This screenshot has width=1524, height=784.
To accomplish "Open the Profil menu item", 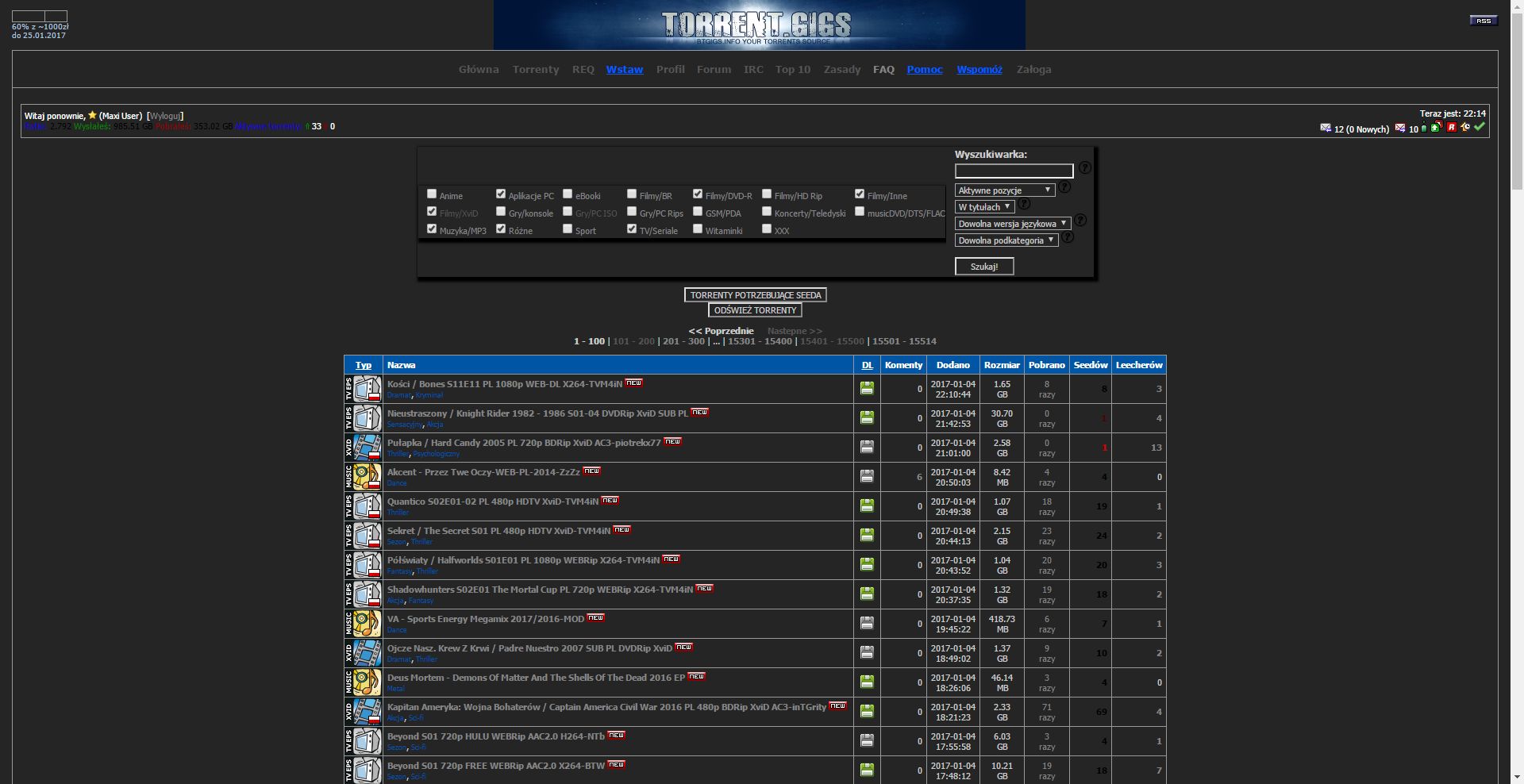I will (x=670, y=70).
